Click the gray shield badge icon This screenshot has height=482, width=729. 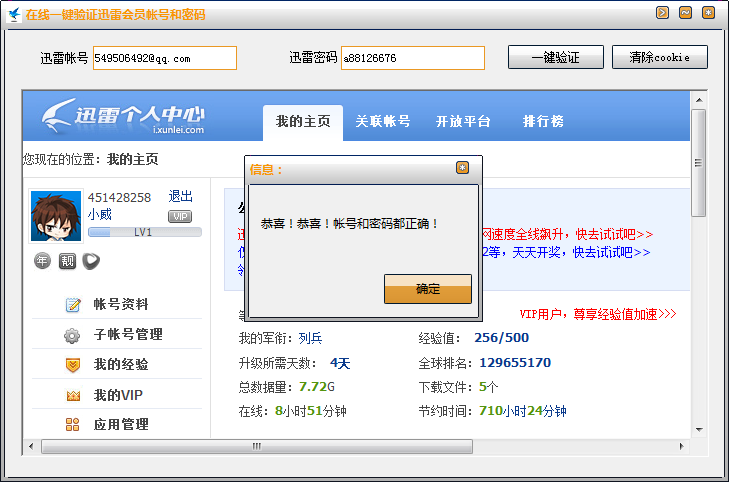pos(91,261)
